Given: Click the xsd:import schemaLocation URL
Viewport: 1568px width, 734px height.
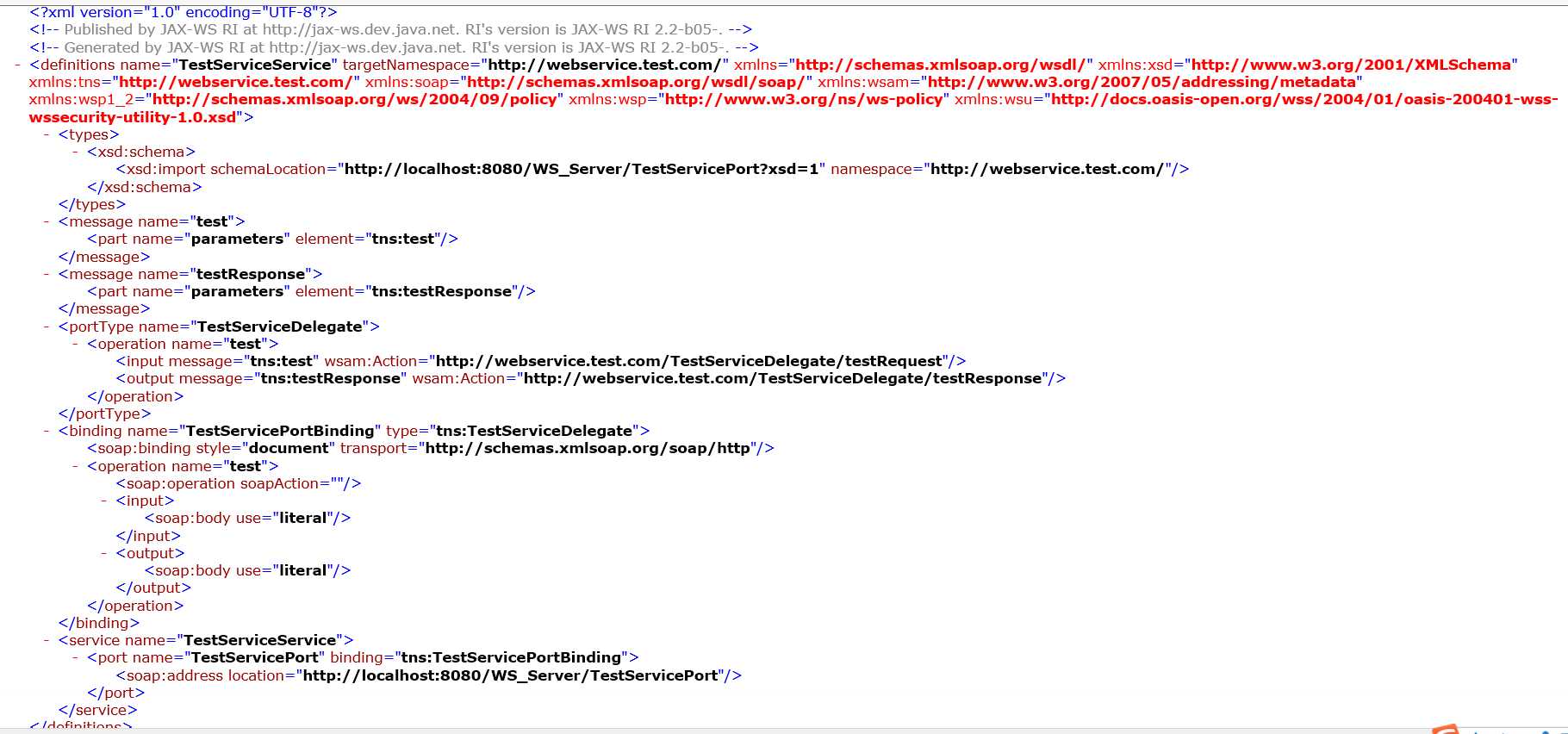Looking at the screenshot, I should [x=582, y=169].
